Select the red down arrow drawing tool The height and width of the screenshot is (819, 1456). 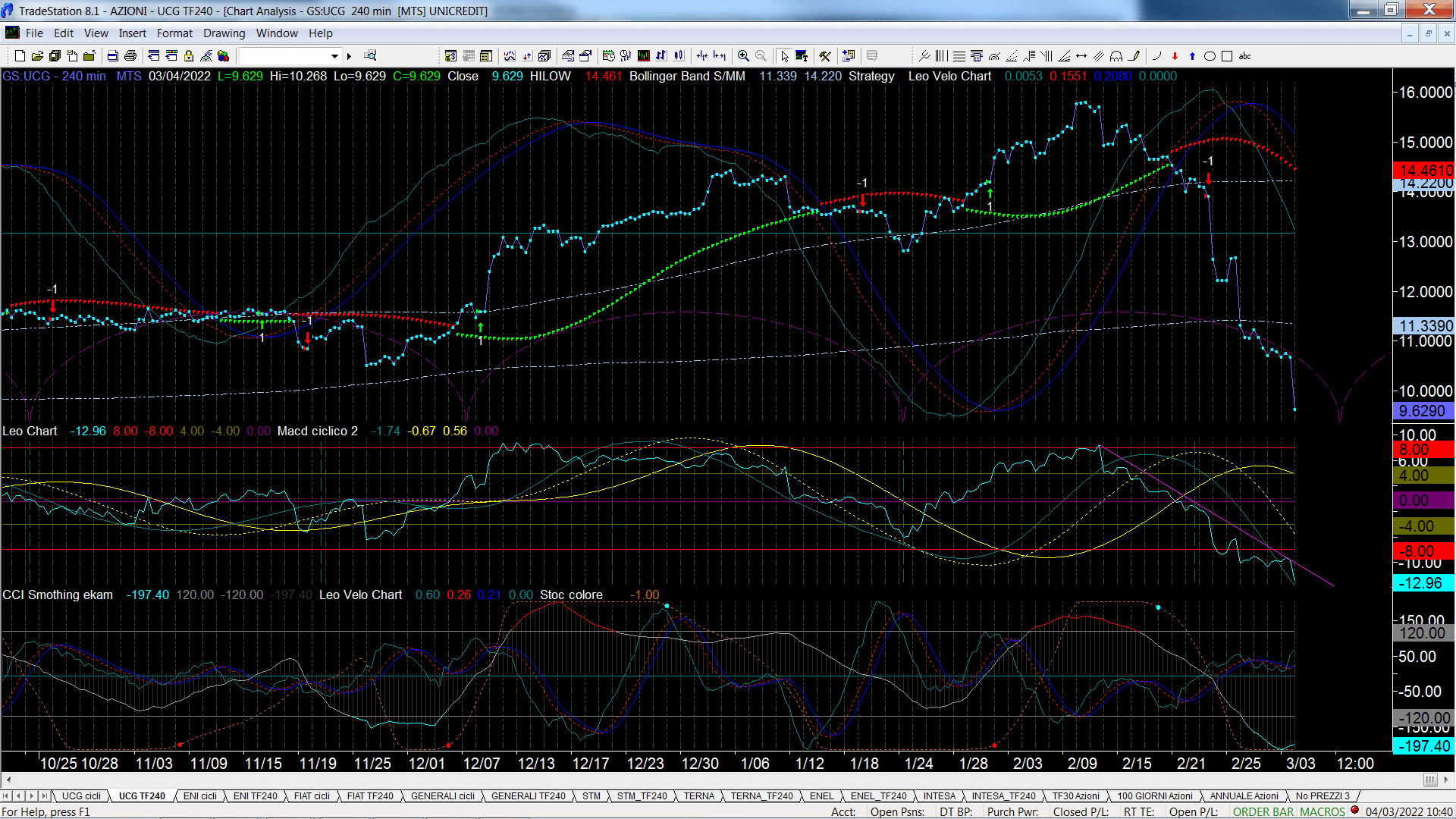point(1175,55)
